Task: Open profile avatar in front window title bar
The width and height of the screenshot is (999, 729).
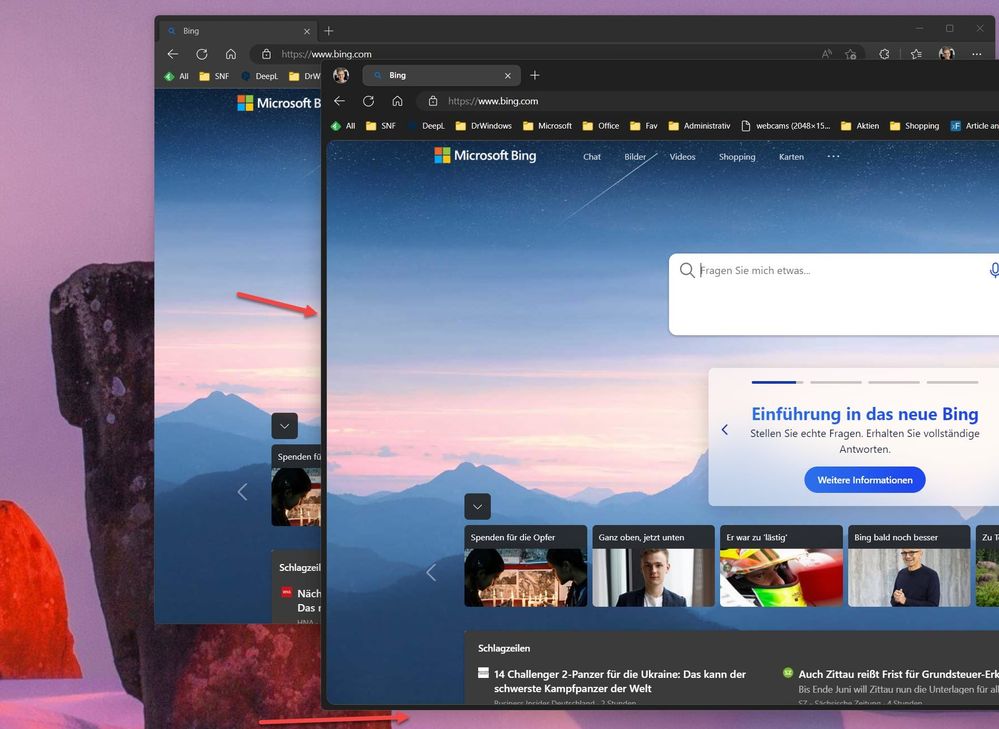Action: coord(341,75)
